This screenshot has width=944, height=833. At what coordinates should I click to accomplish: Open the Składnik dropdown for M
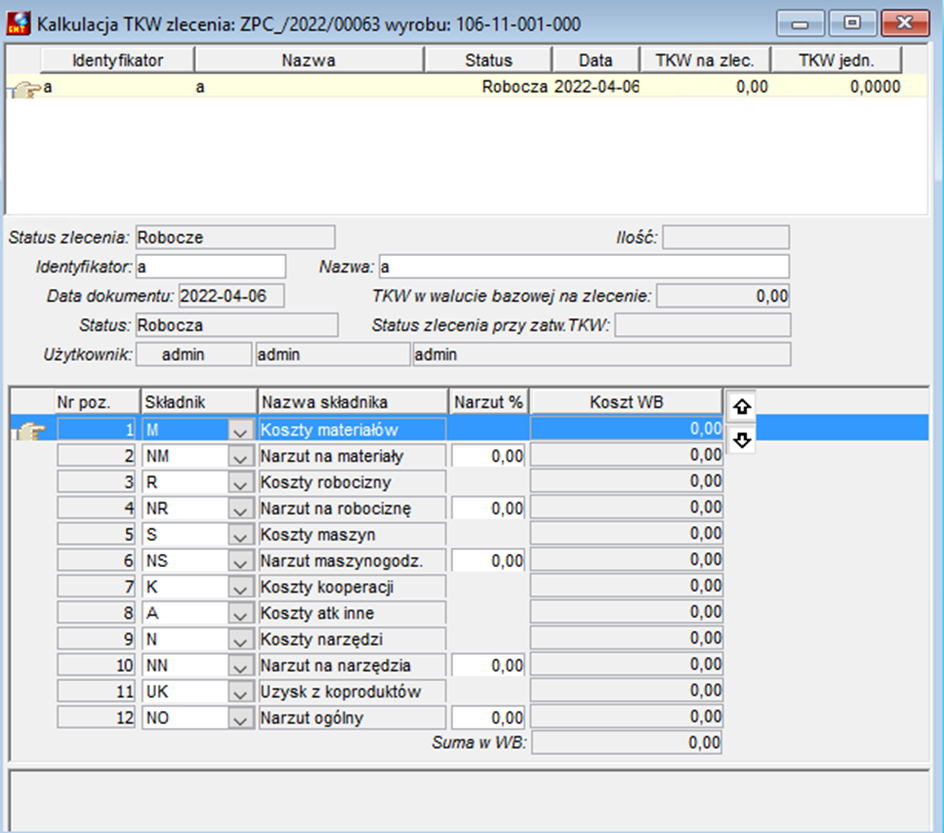tap(241, 430)
